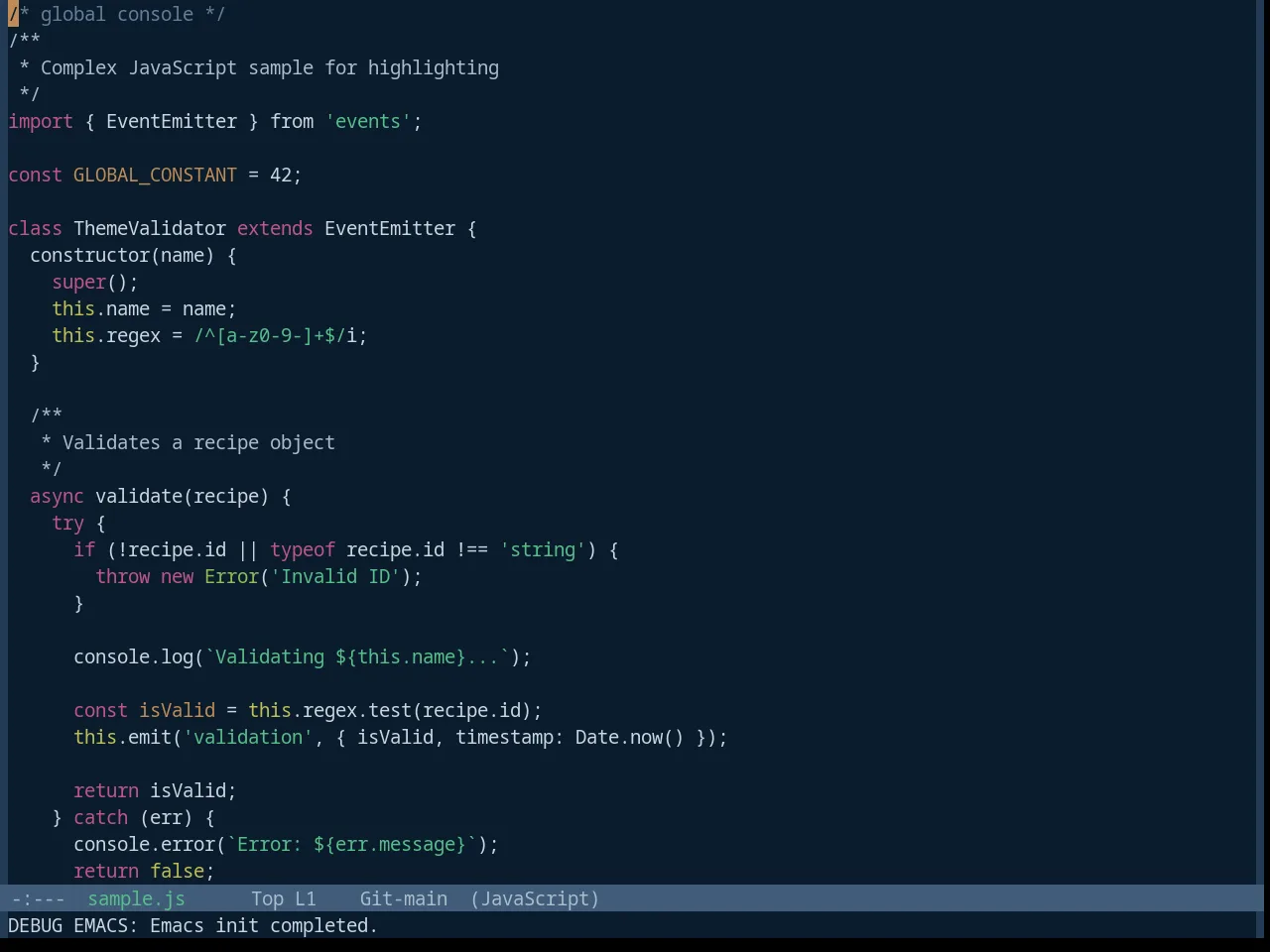Click 'validate(recipe)' method name
The height and width of the screenshot is (952, 1270).
tap(182, 496)
